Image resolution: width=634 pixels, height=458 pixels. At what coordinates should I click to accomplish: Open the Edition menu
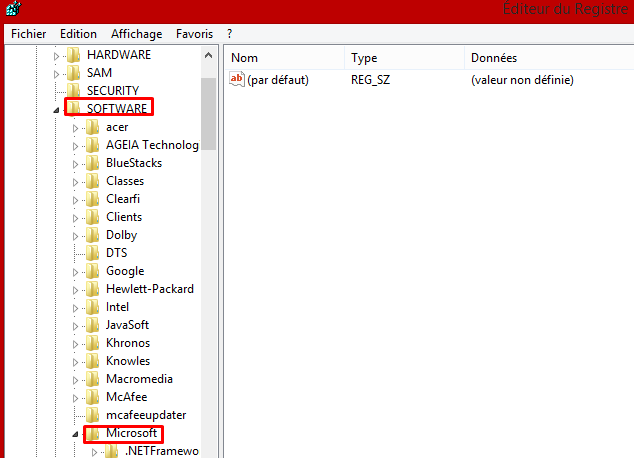[78, 34]
